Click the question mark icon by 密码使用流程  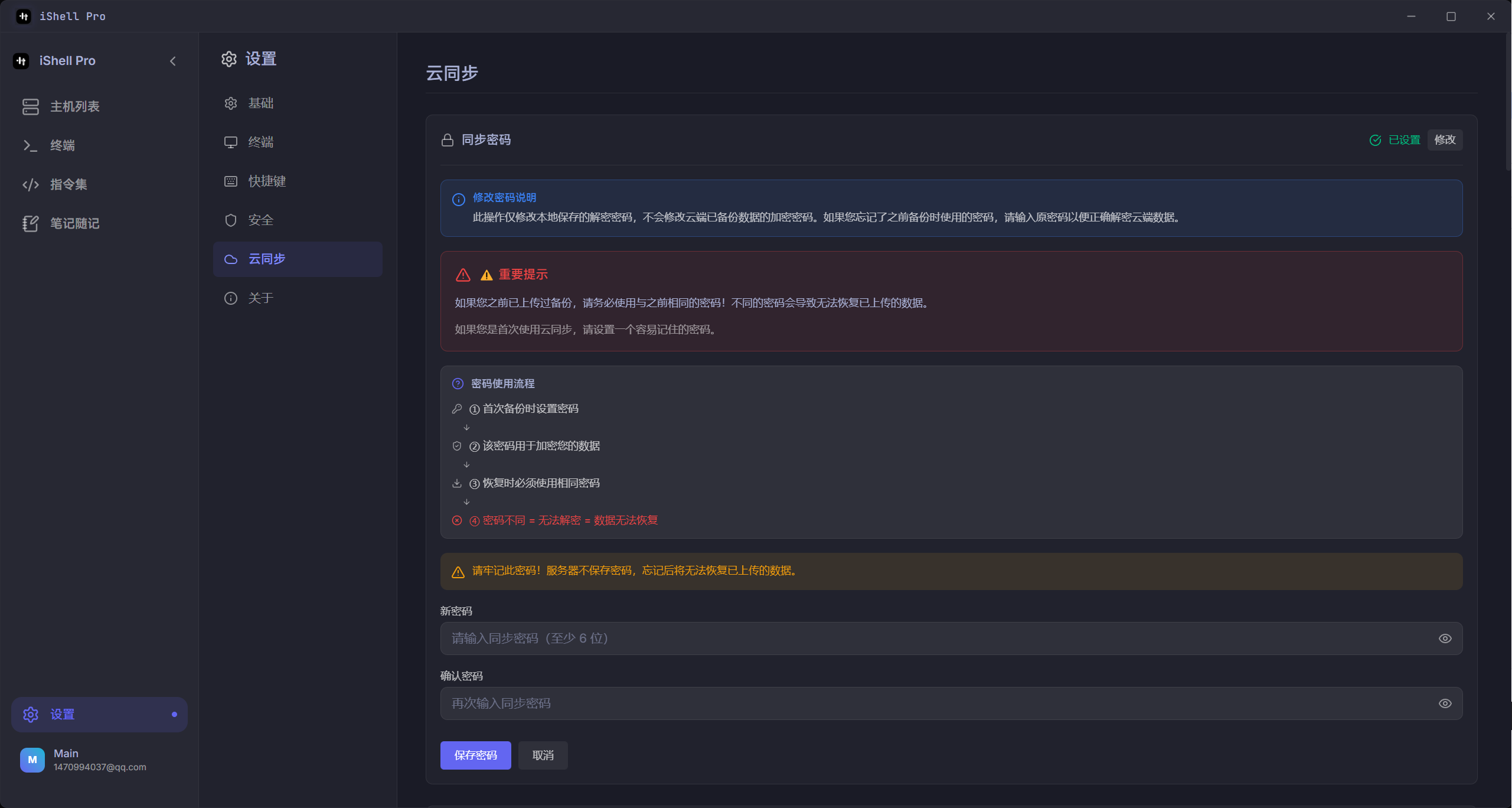[458, 384]
